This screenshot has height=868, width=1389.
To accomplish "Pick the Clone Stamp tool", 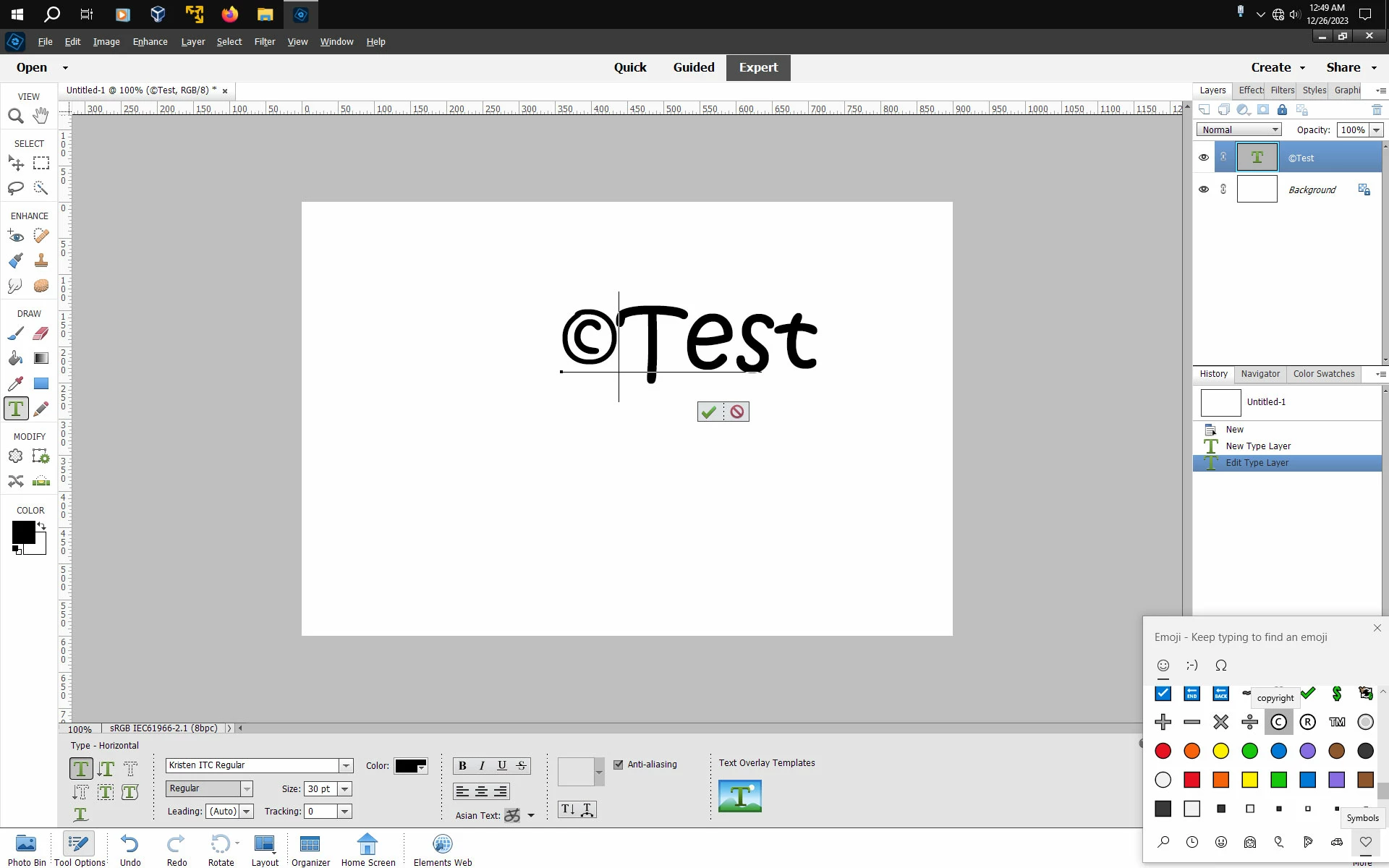I will tap(41, 260).
